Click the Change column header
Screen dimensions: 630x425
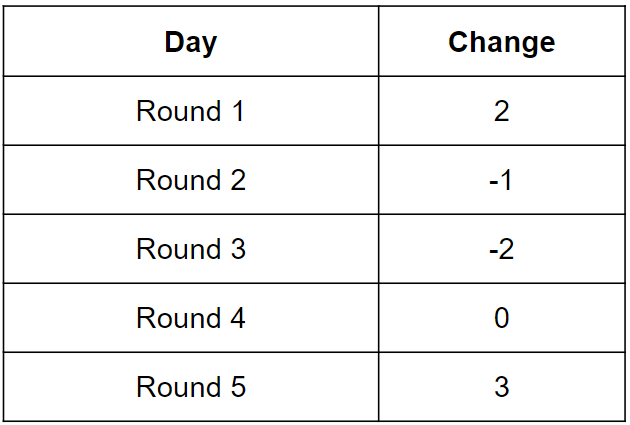pyautogui.click(x=501, y=42)
